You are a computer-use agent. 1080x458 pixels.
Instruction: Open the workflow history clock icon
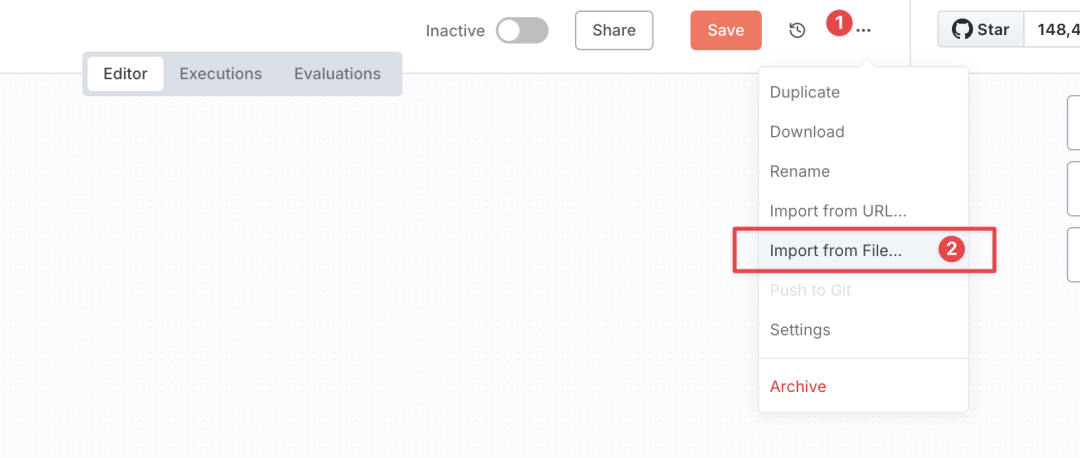click(x=797, y=30)
